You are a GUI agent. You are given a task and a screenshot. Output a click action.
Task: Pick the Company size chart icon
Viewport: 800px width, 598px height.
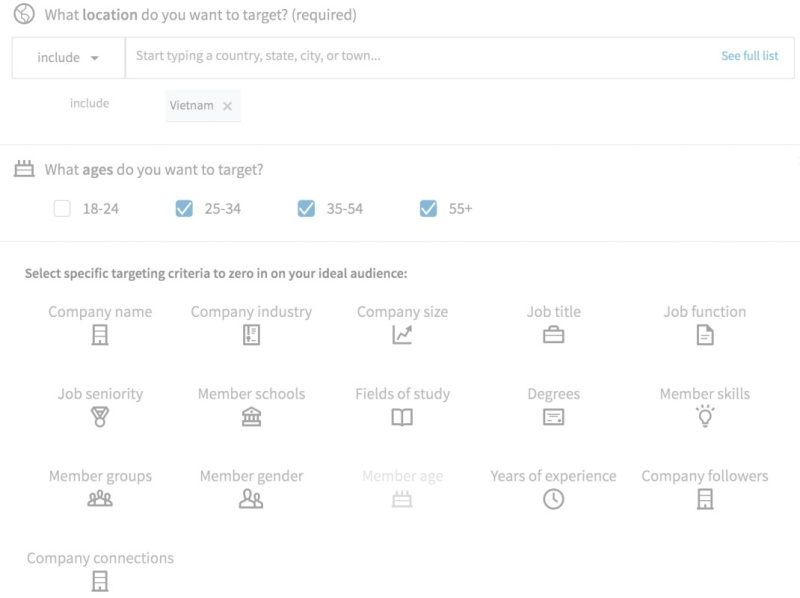pyautogui.click(x=402, y=335)
